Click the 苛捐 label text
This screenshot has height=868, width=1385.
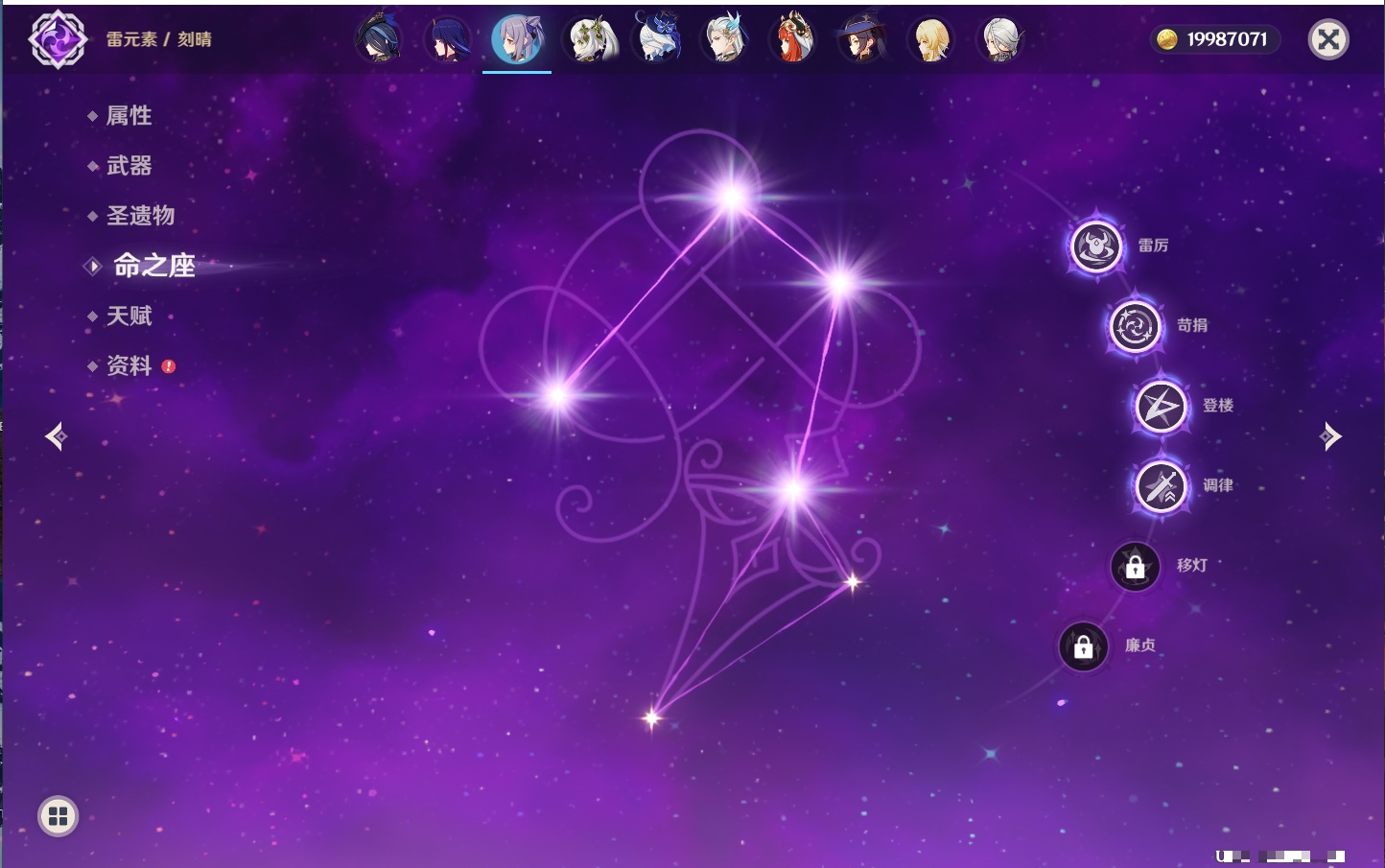click(1192, 325)
